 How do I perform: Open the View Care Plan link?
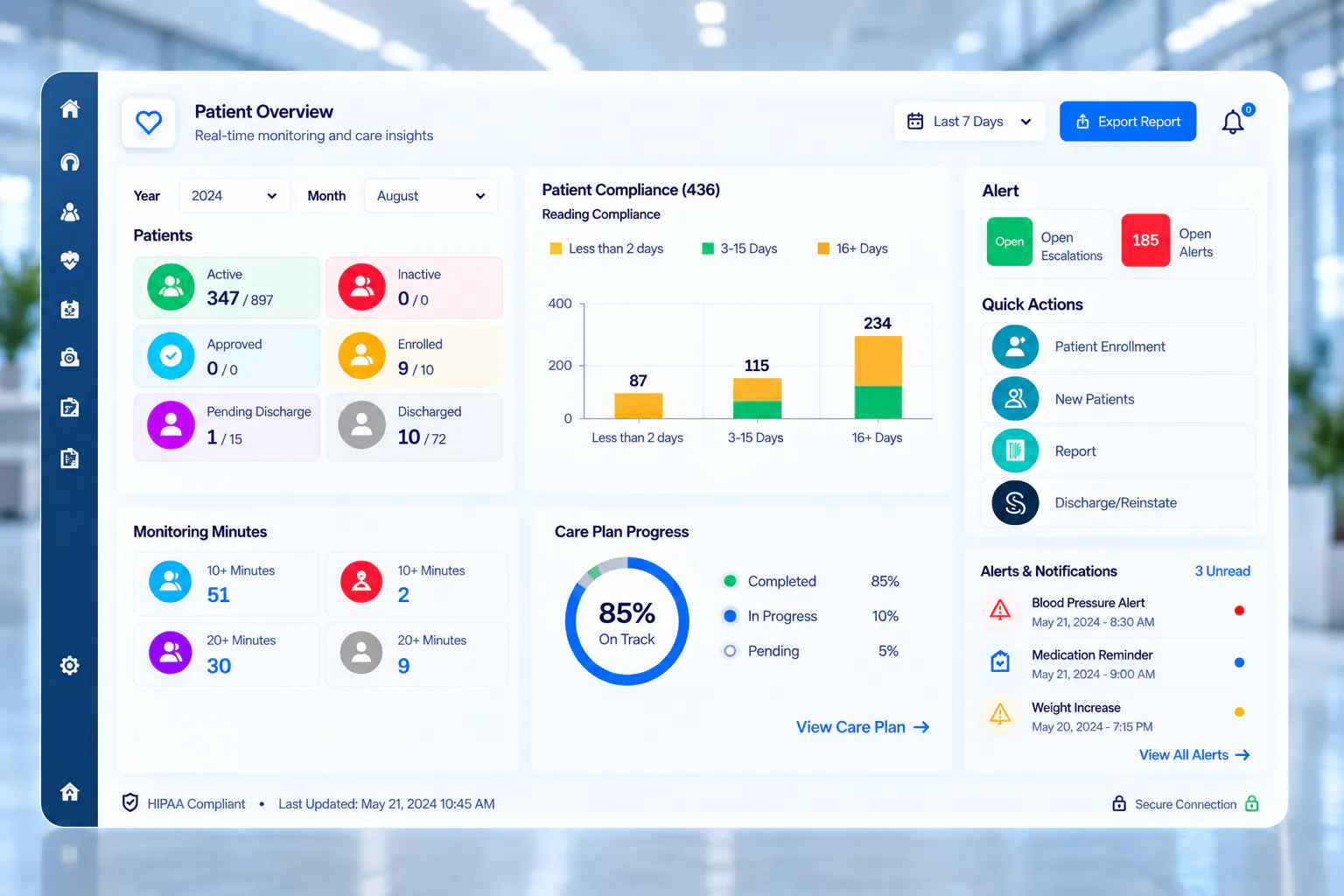point(863,727)
